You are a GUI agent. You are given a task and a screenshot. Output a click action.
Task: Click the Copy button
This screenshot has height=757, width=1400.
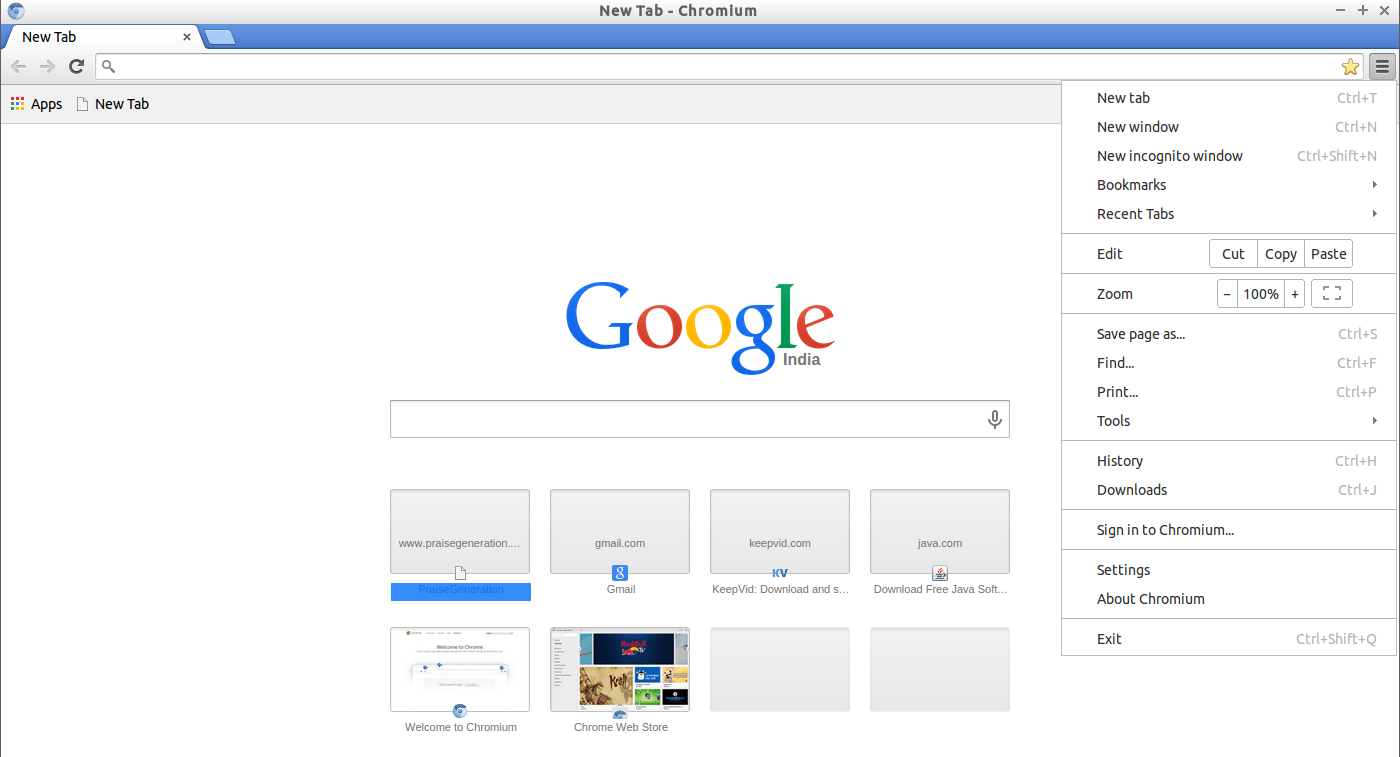point(1281,254)
